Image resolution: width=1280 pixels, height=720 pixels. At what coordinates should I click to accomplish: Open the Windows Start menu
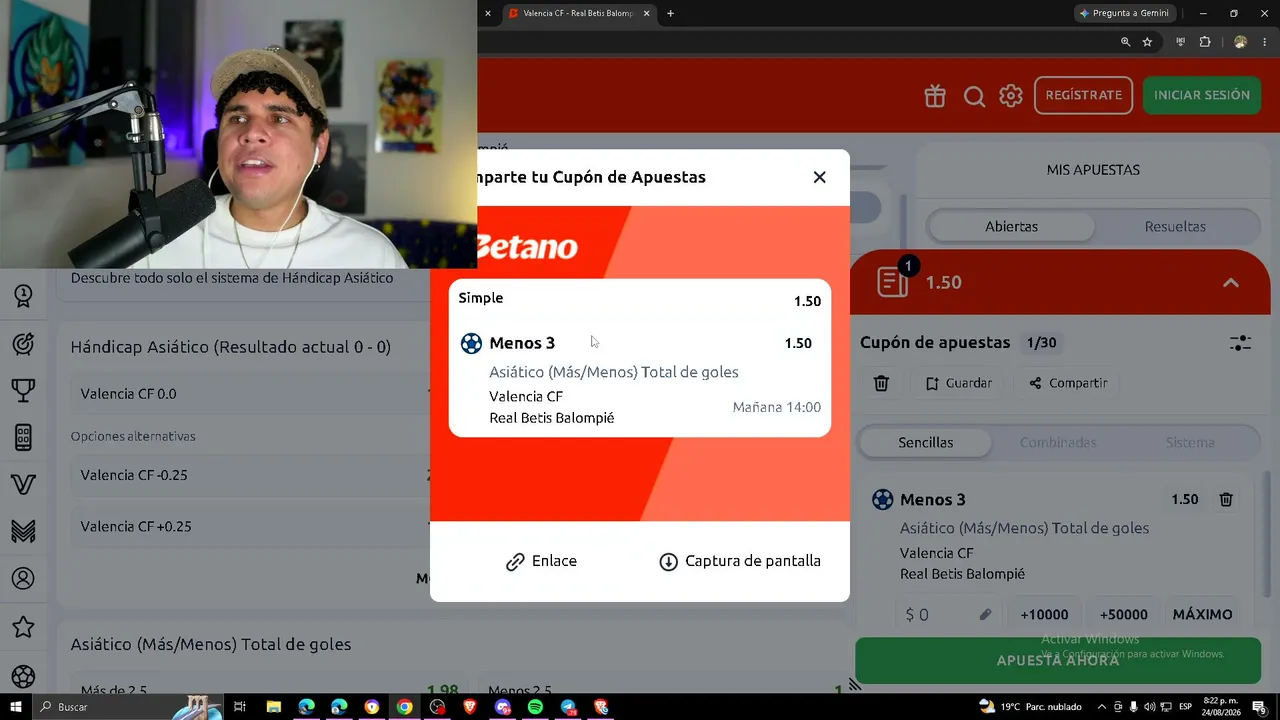[x=16, y=707]
